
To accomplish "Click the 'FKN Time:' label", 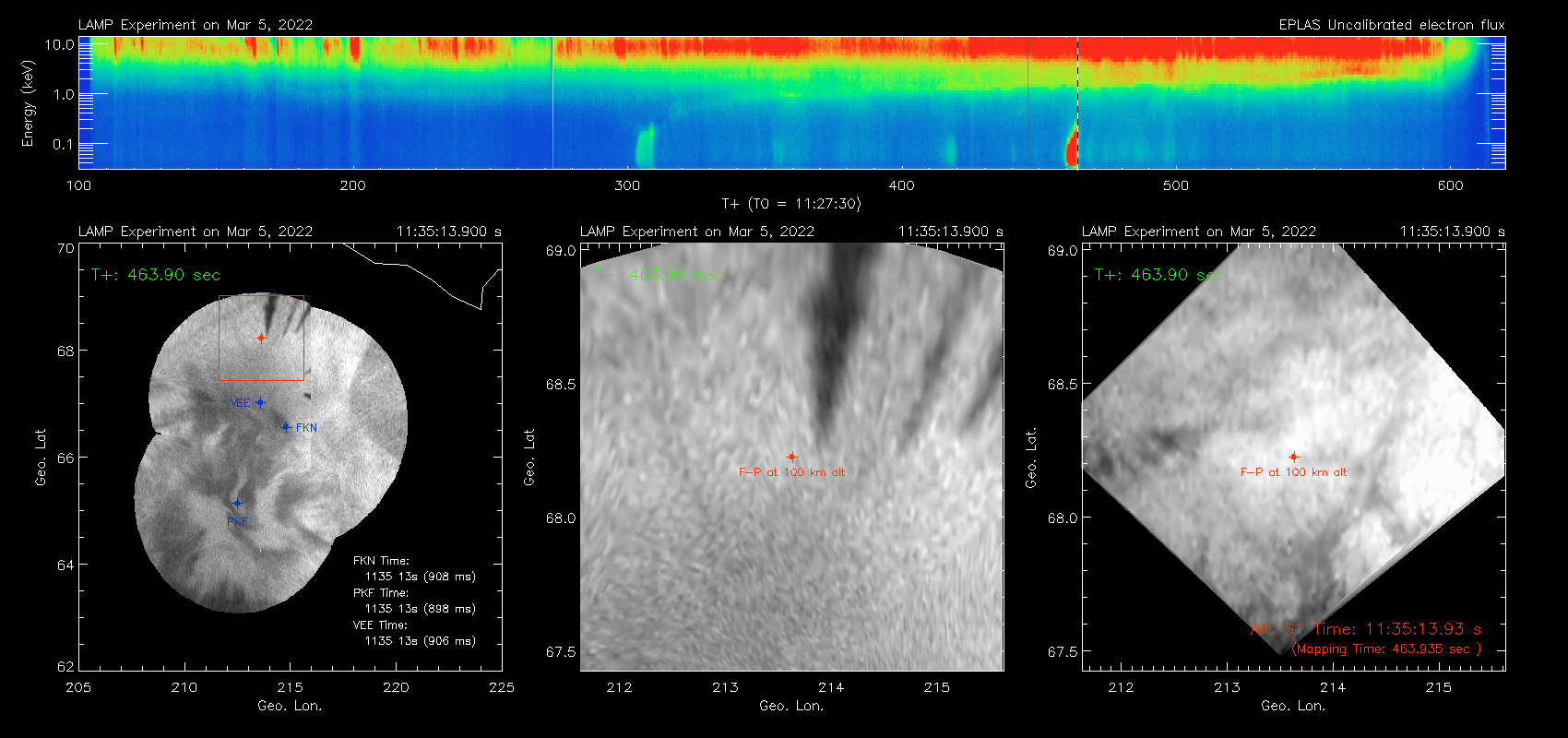I will (x=381, y=560).
